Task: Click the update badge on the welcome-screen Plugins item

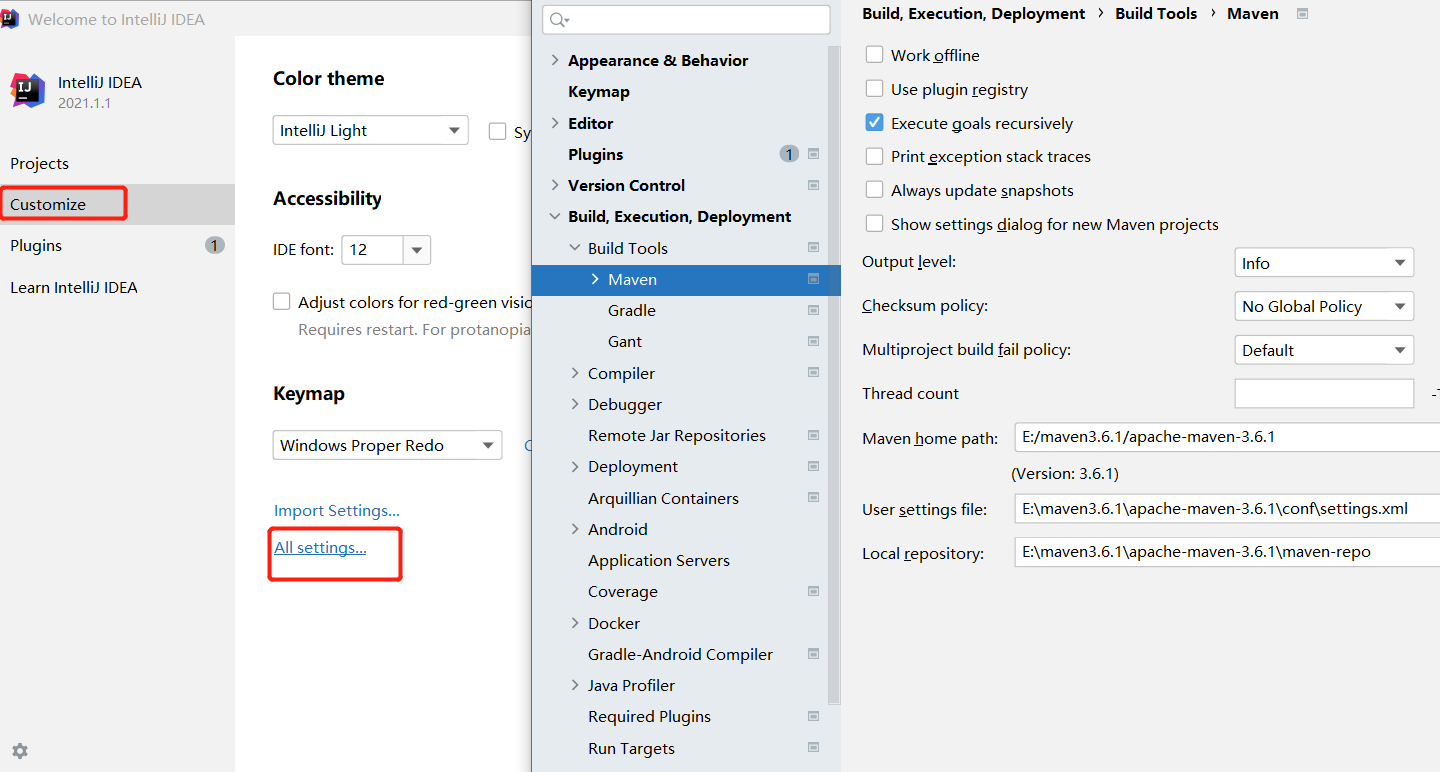Action: pos(215,245)
